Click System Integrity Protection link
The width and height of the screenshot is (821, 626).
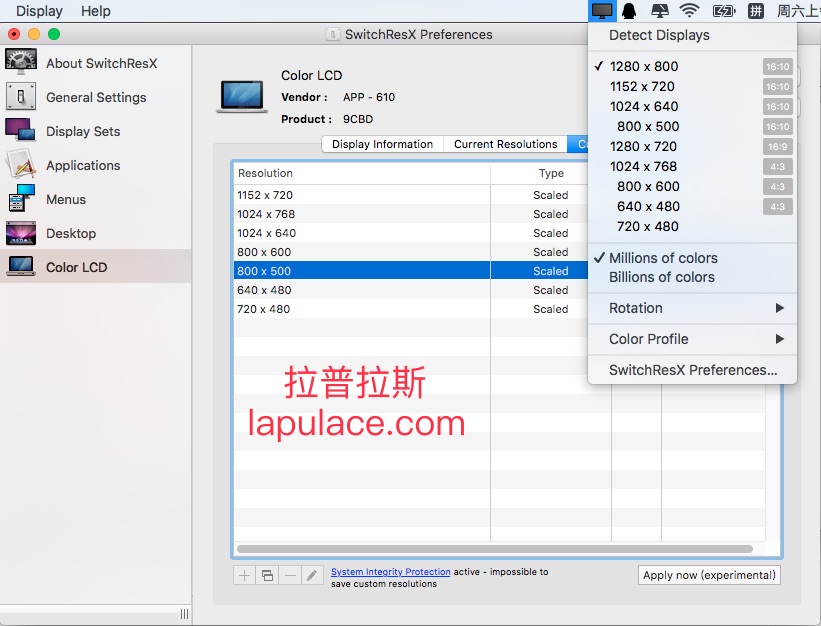(x=391, y=572)
